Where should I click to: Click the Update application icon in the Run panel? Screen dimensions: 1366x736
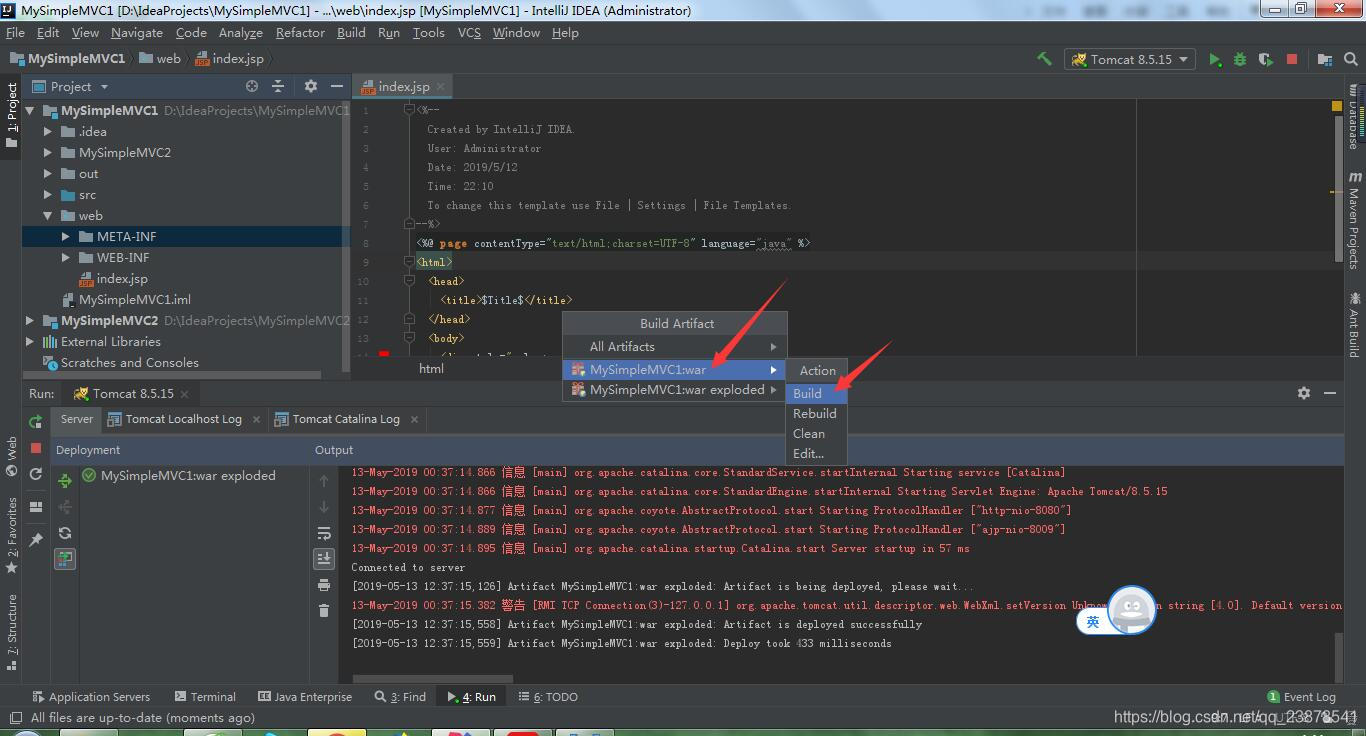pyautogui.click(x=36, y=474)
